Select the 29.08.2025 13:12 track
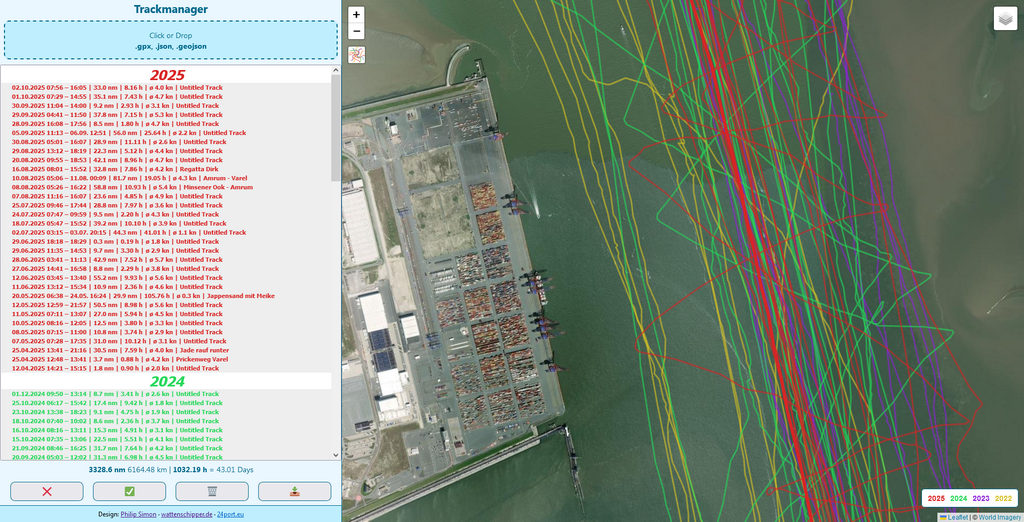The width and height of the screenshot is (1024, 522). [167, 151]
